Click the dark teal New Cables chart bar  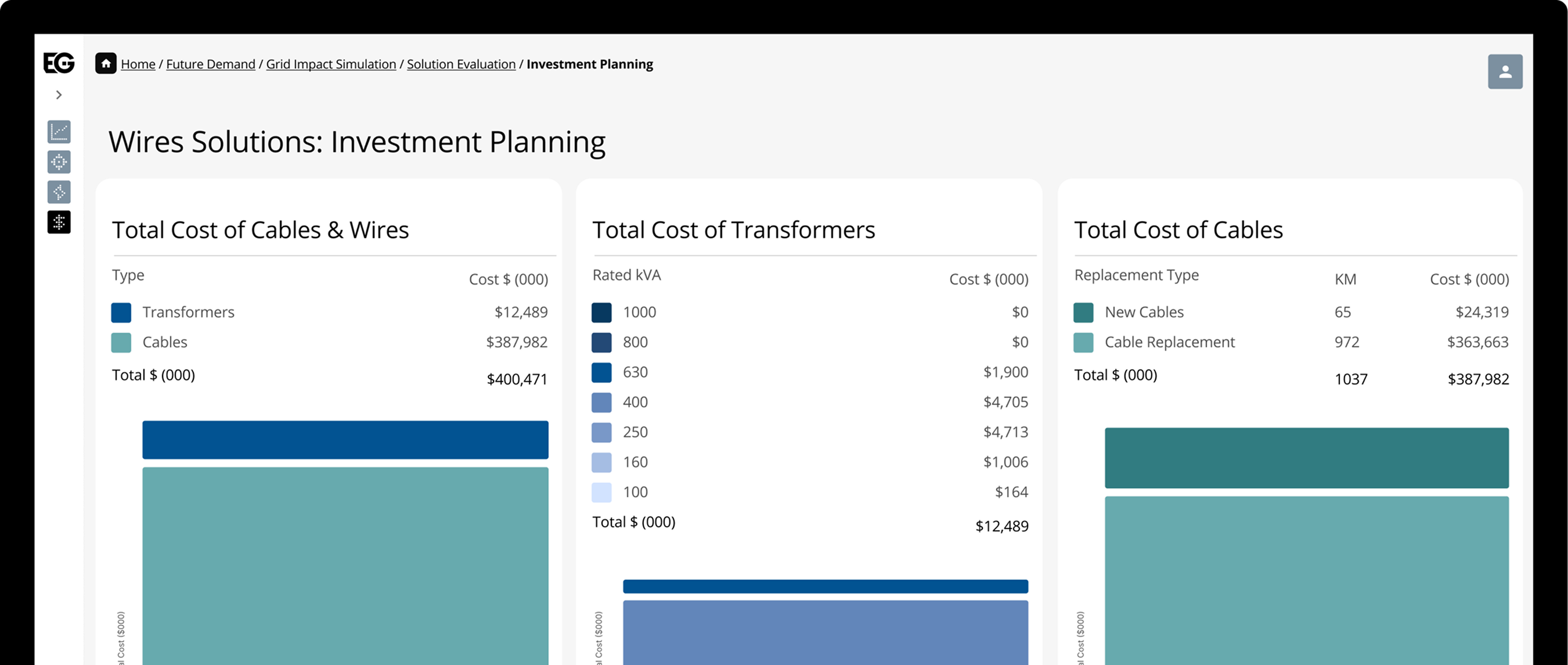(1307, 458)
